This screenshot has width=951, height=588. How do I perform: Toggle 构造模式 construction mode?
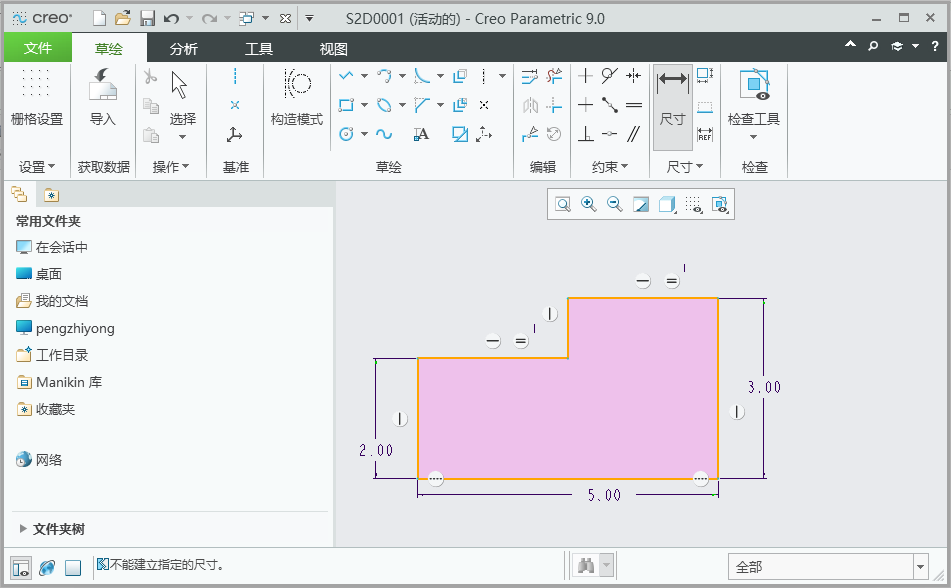click(297, 97)
